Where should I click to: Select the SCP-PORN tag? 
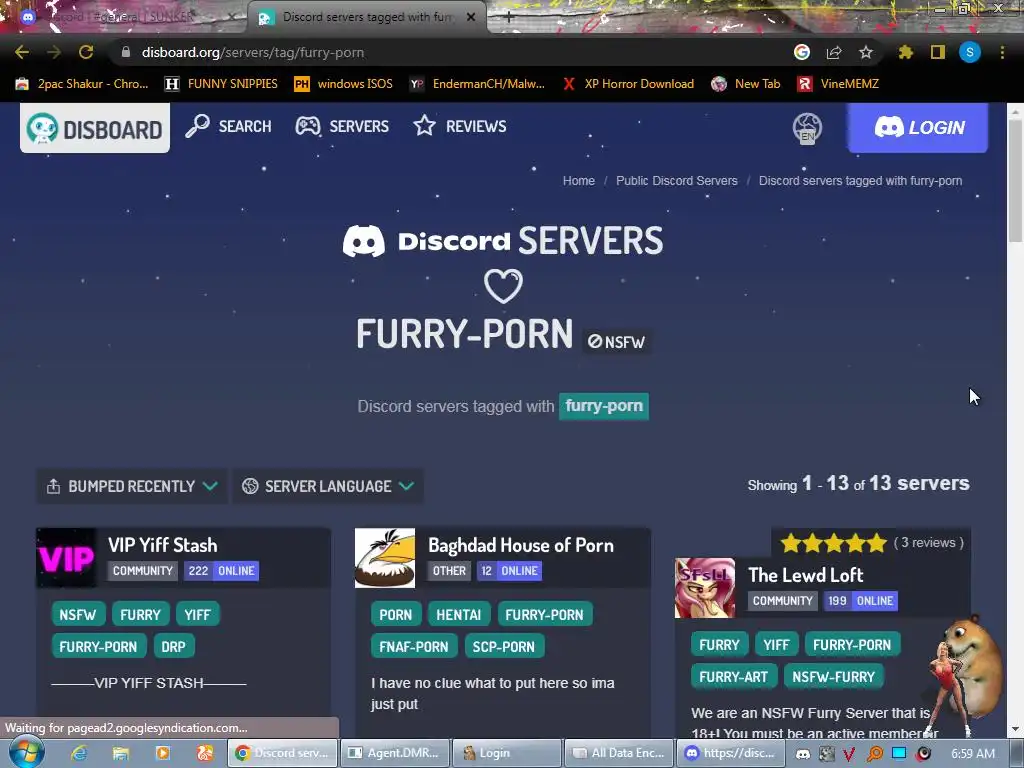pyautogui.click(x=504, y=647)
